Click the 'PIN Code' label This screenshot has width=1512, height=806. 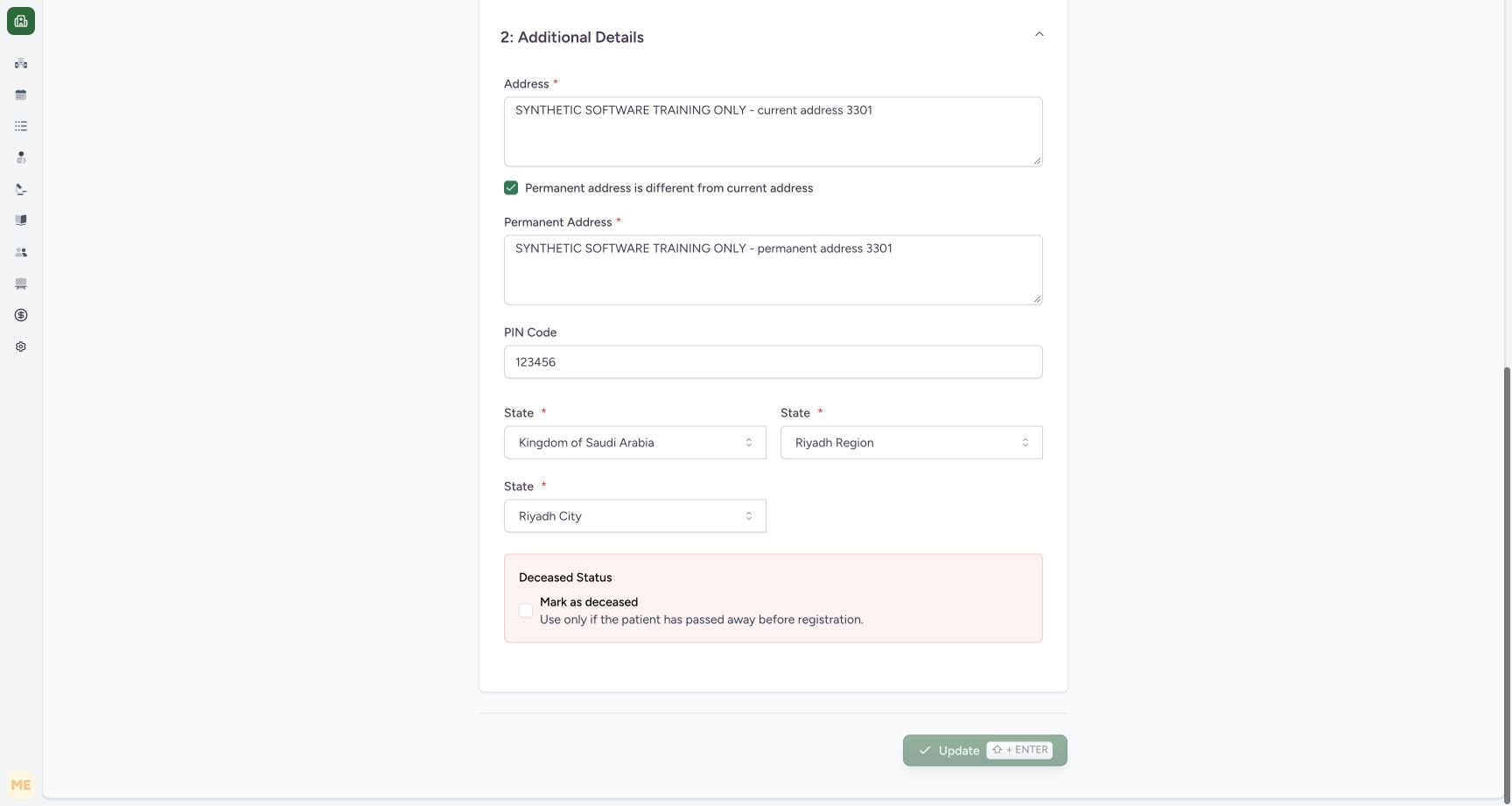pyautogui.click(x=530, y=333)
